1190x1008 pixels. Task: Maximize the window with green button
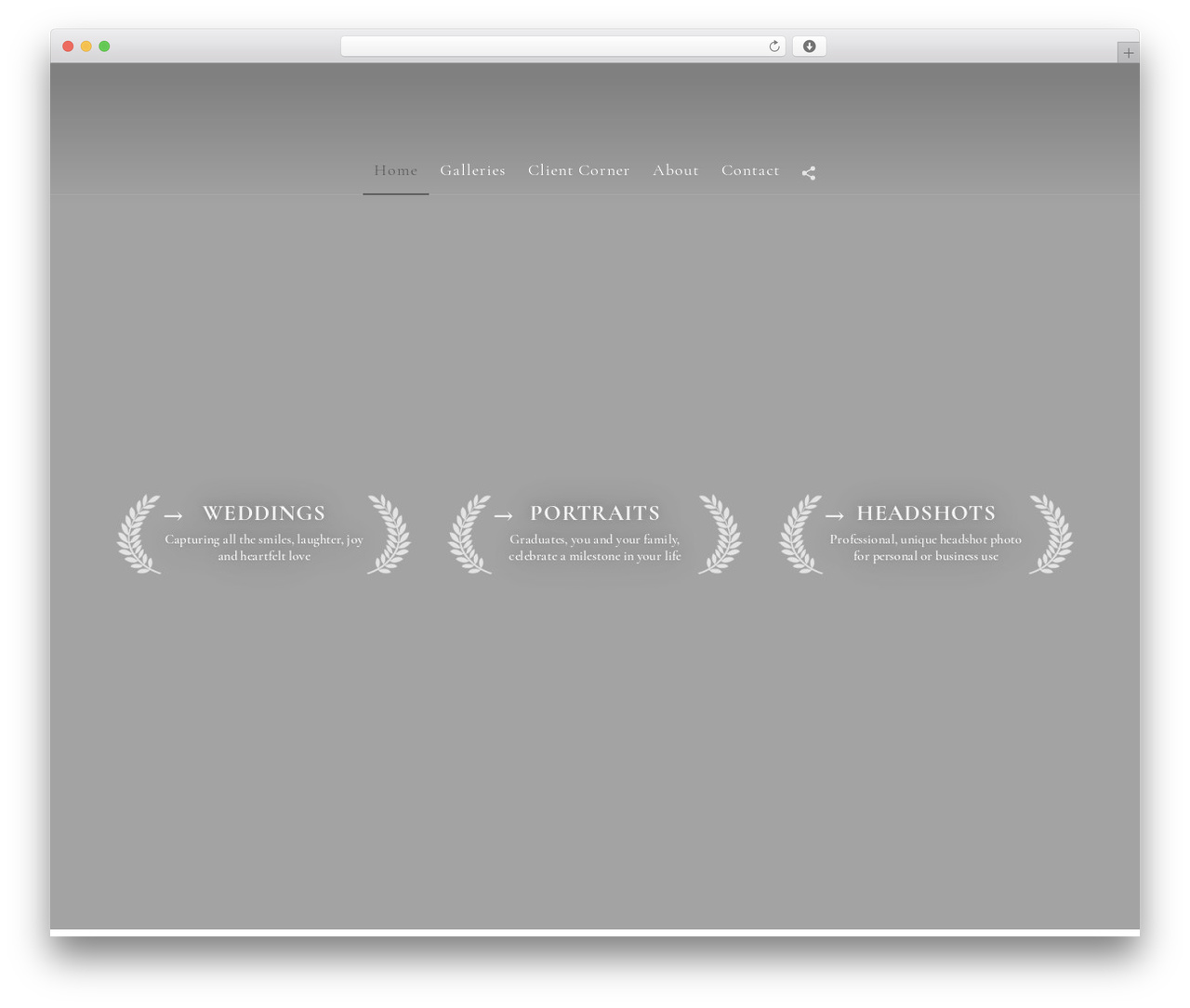104,46
